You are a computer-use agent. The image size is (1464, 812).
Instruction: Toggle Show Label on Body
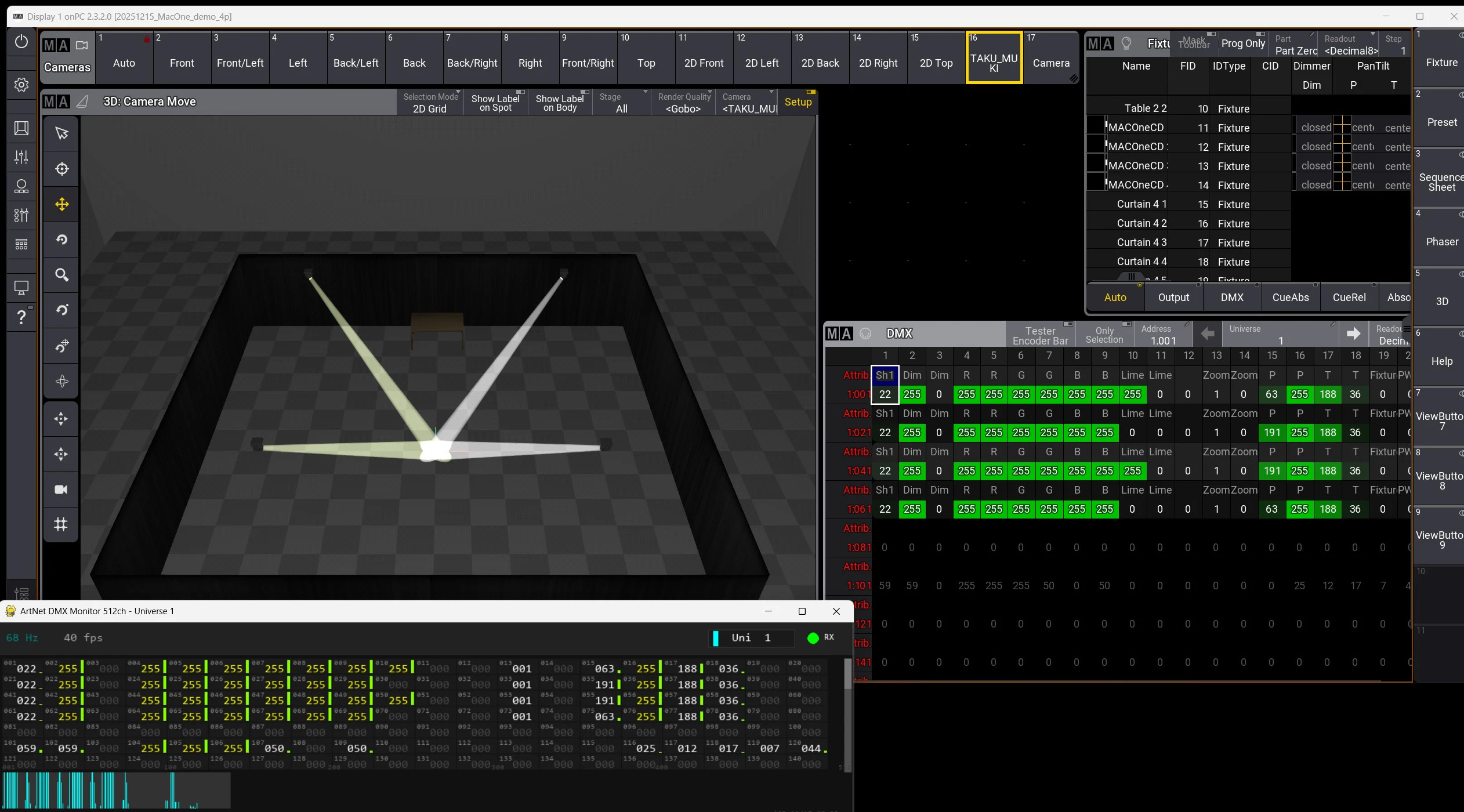click(x=560, y=102)
